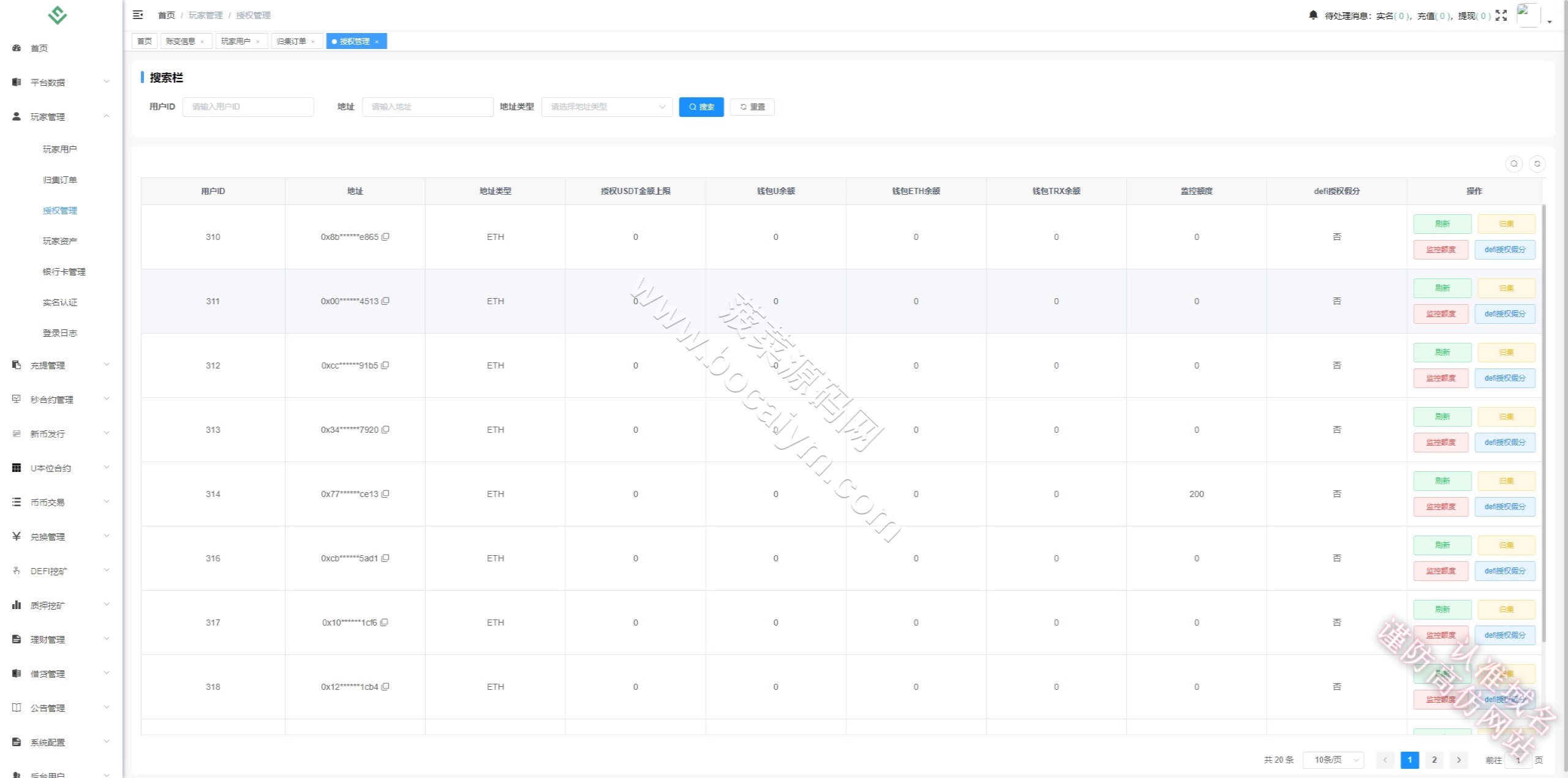1568x778 pixels.
Task: Switch to the 首页 tab
Action: (x=145, y=42)
